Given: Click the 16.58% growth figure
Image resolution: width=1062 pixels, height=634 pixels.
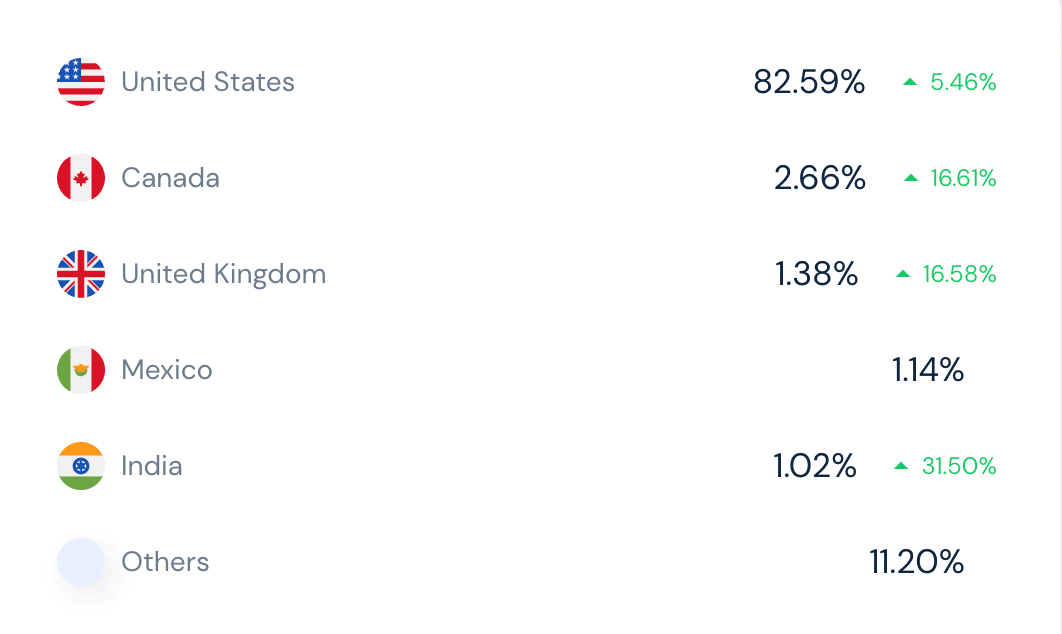Looking at the screenshot, I should tap(959, 274).
